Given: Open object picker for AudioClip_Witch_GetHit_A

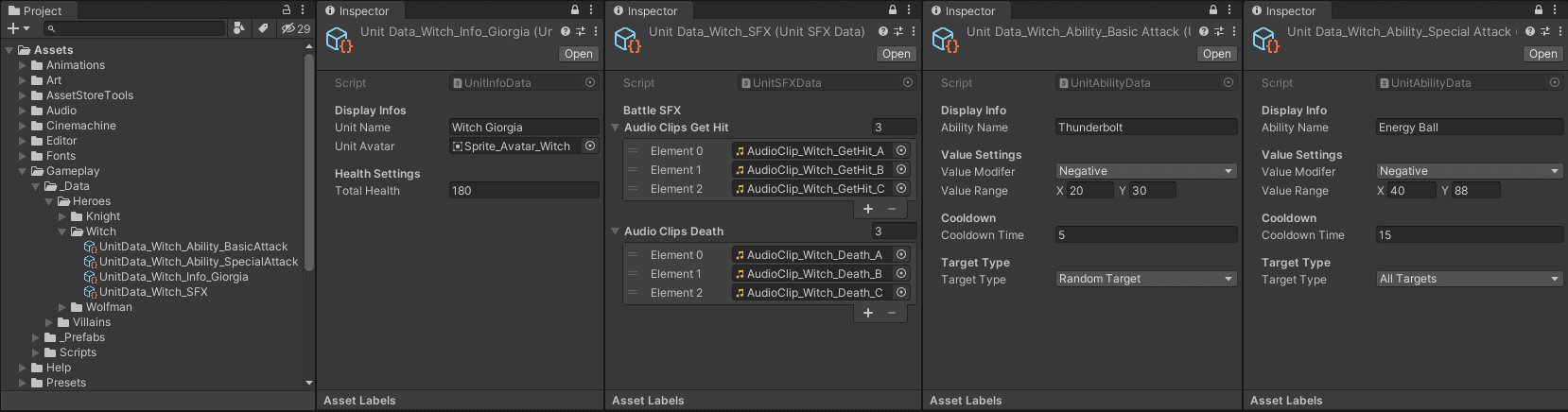Looking at the screenshot, I should pos(901,150).
